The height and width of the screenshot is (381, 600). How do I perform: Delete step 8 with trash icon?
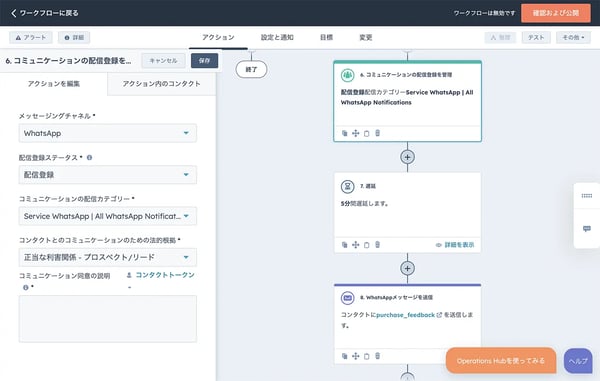coord(377,356)
